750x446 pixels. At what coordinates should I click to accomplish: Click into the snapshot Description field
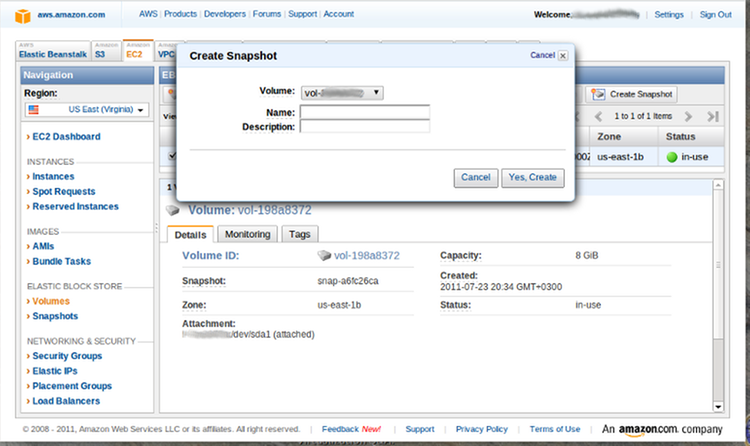tap(364, 126)
